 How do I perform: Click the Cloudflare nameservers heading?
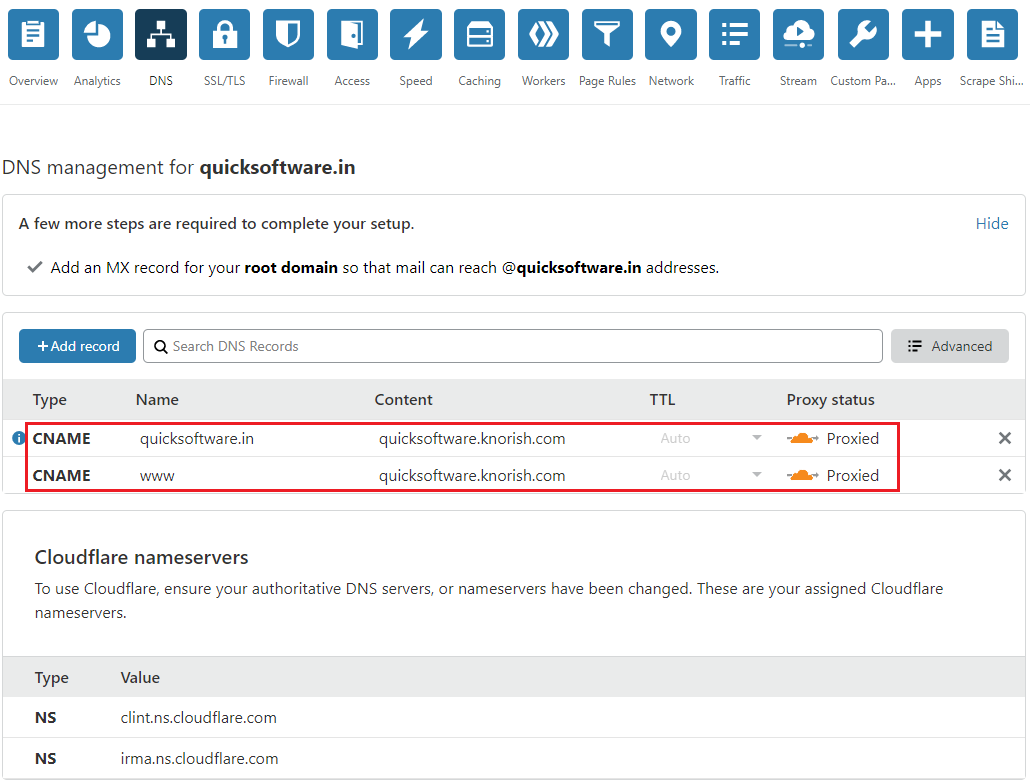pyautogui.click(x=141, y=557)
